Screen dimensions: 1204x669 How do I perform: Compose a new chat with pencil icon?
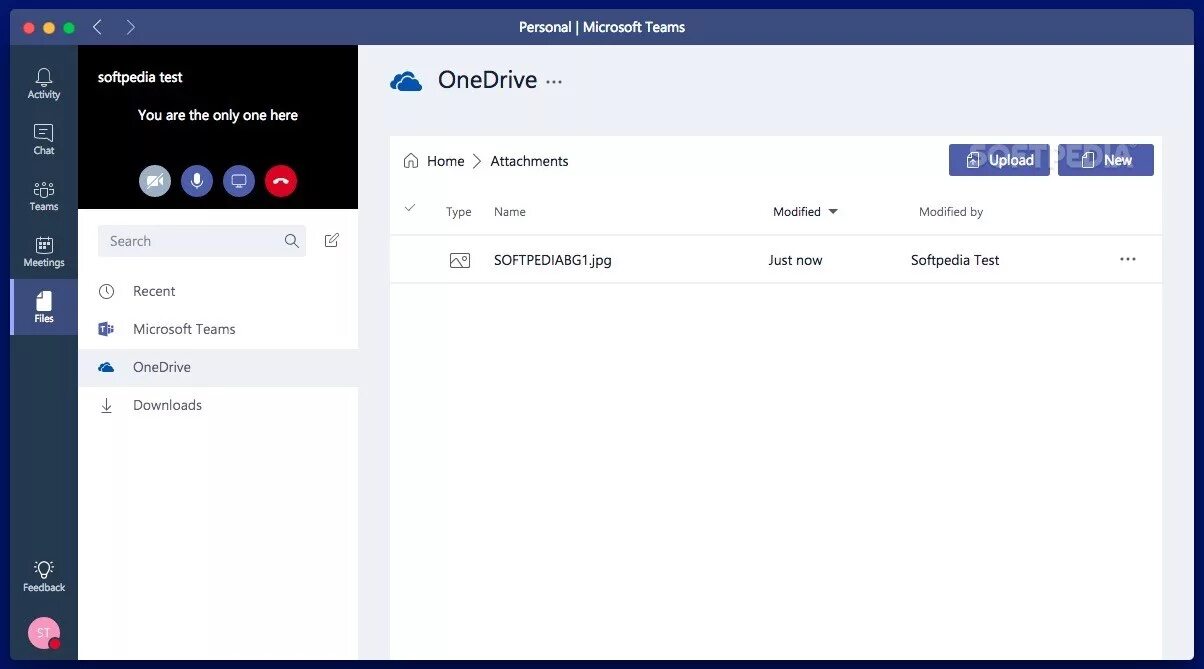(x=332, y=241)
